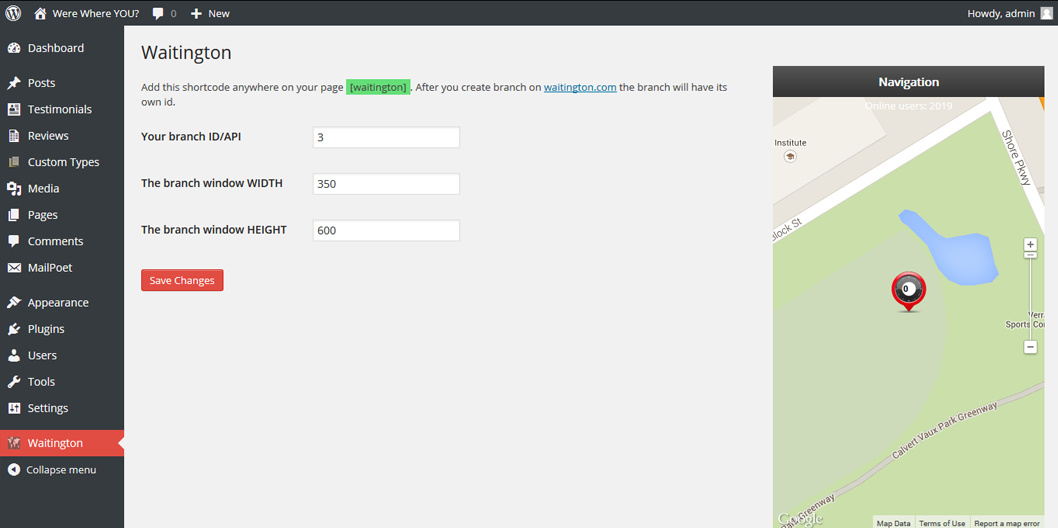1058x528 pixels.
Task: Click Save Changes button
Action: 182,281
